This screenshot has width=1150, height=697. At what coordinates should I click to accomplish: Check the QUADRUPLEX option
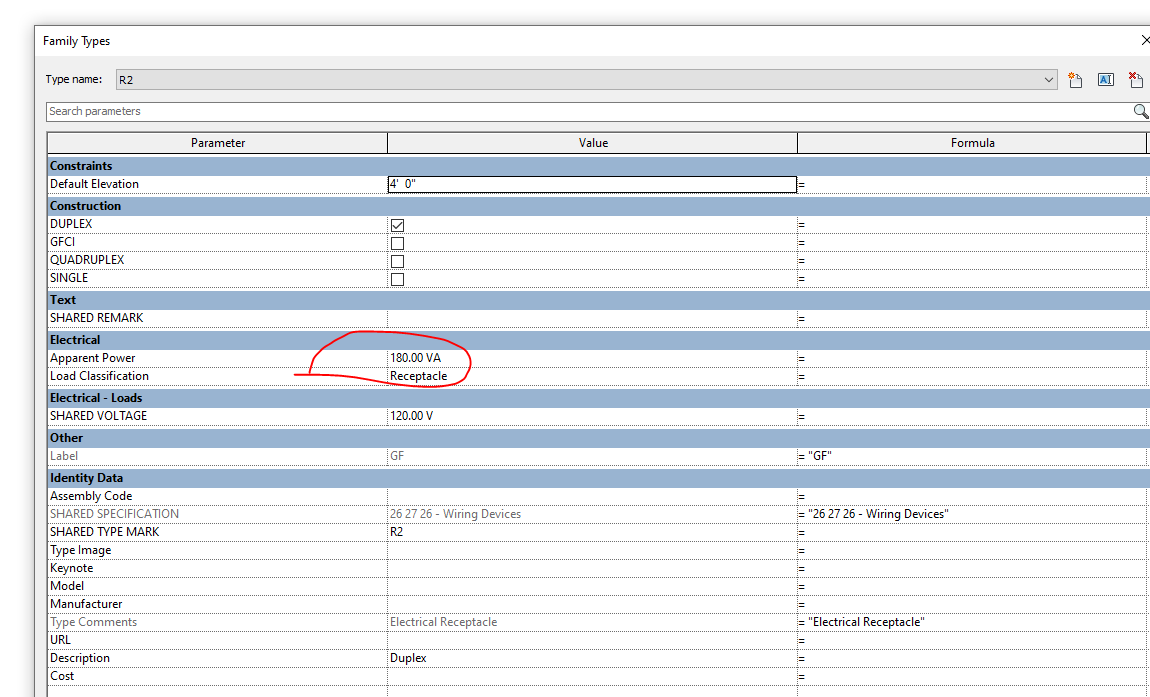point(397,261)
